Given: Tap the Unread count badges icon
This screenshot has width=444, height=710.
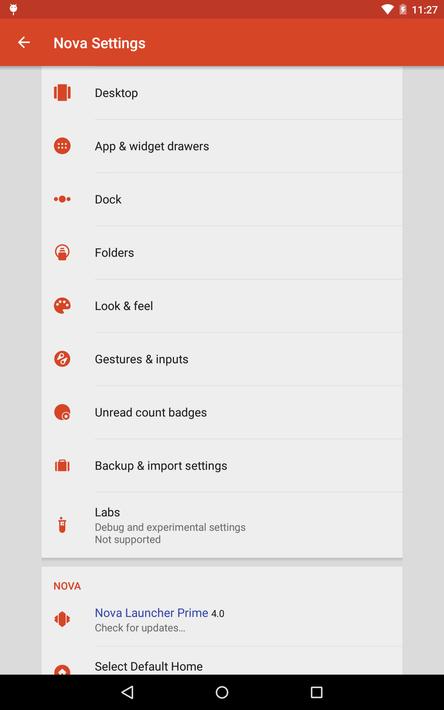Looking at the screenshot, I should [62, 412].
